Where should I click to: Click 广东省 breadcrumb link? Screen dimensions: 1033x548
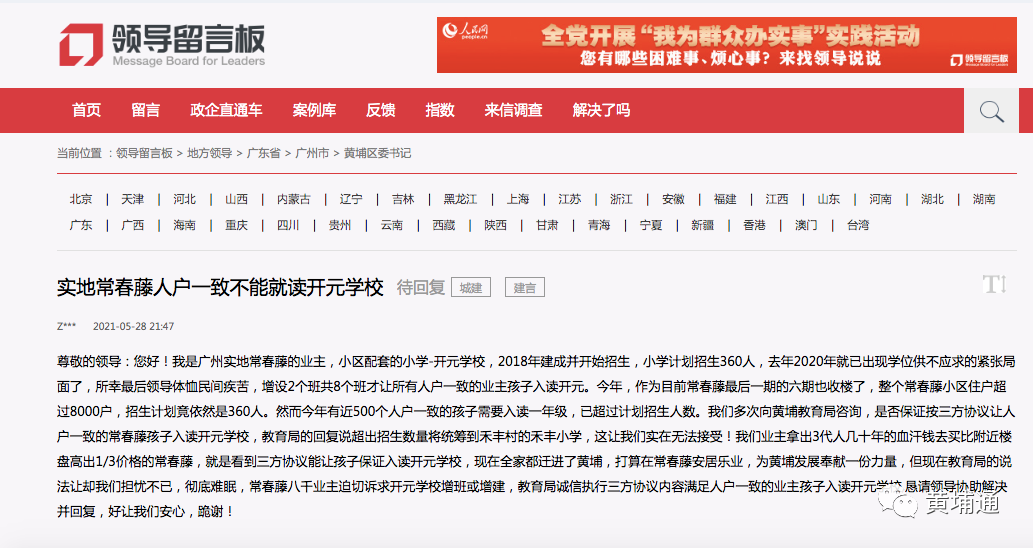[264, 153]
